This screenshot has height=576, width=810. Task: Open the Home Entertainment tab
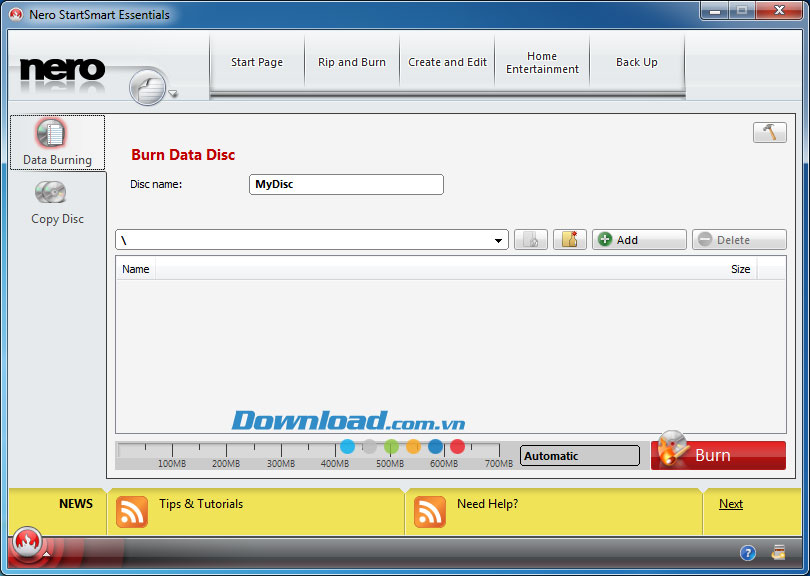click(x=542, y=63)
